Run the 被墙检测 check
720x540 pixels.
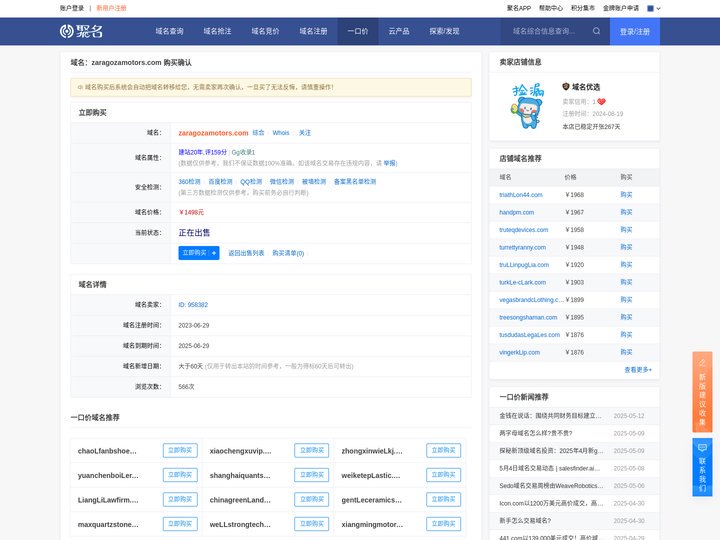[x=314, y=181]
